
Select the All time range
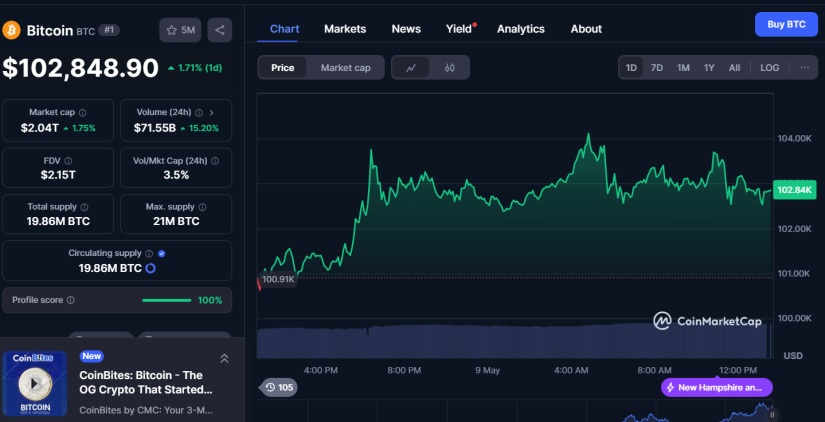(735, 67)
